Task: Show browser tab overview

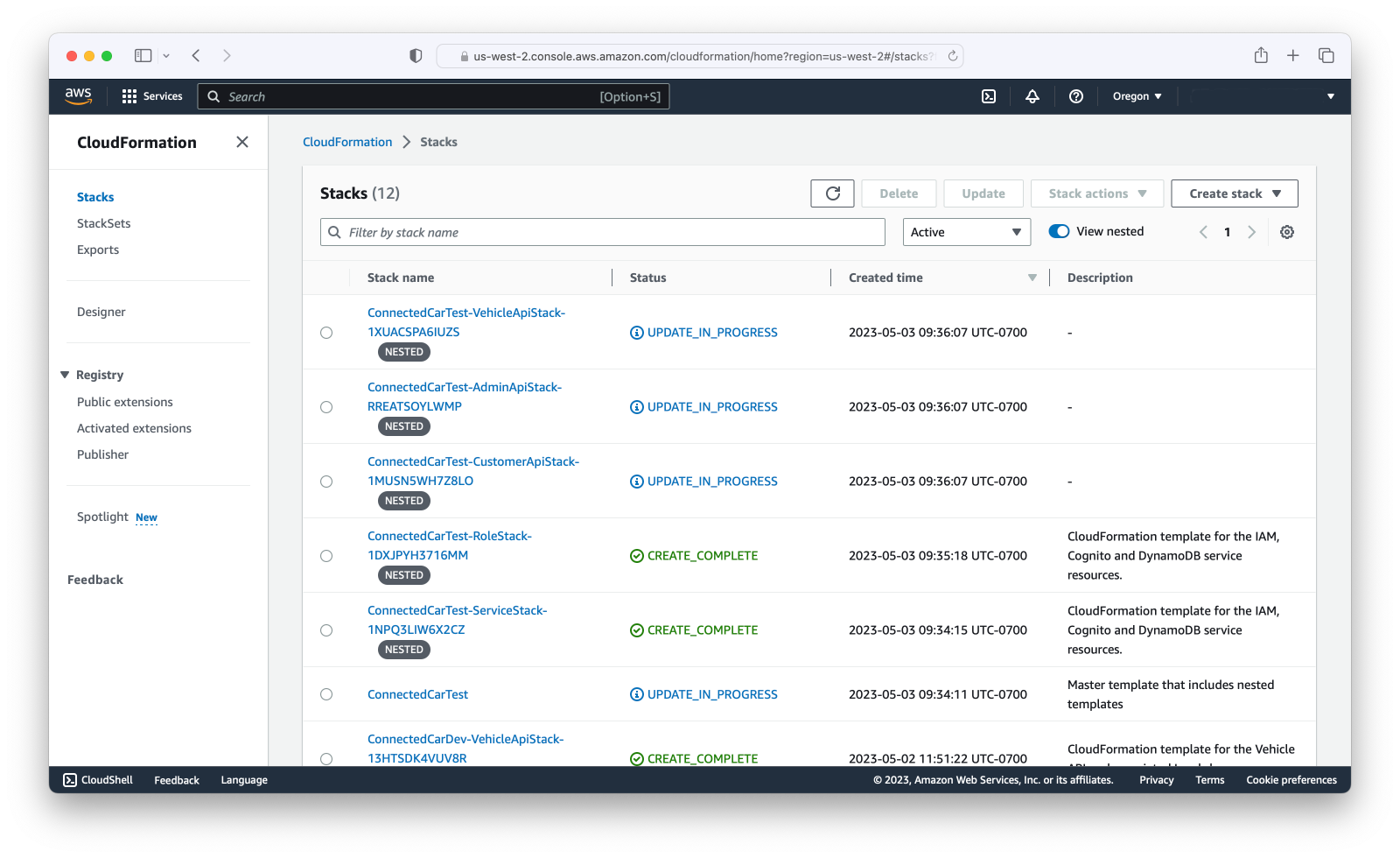Action: click(1326, 55)
